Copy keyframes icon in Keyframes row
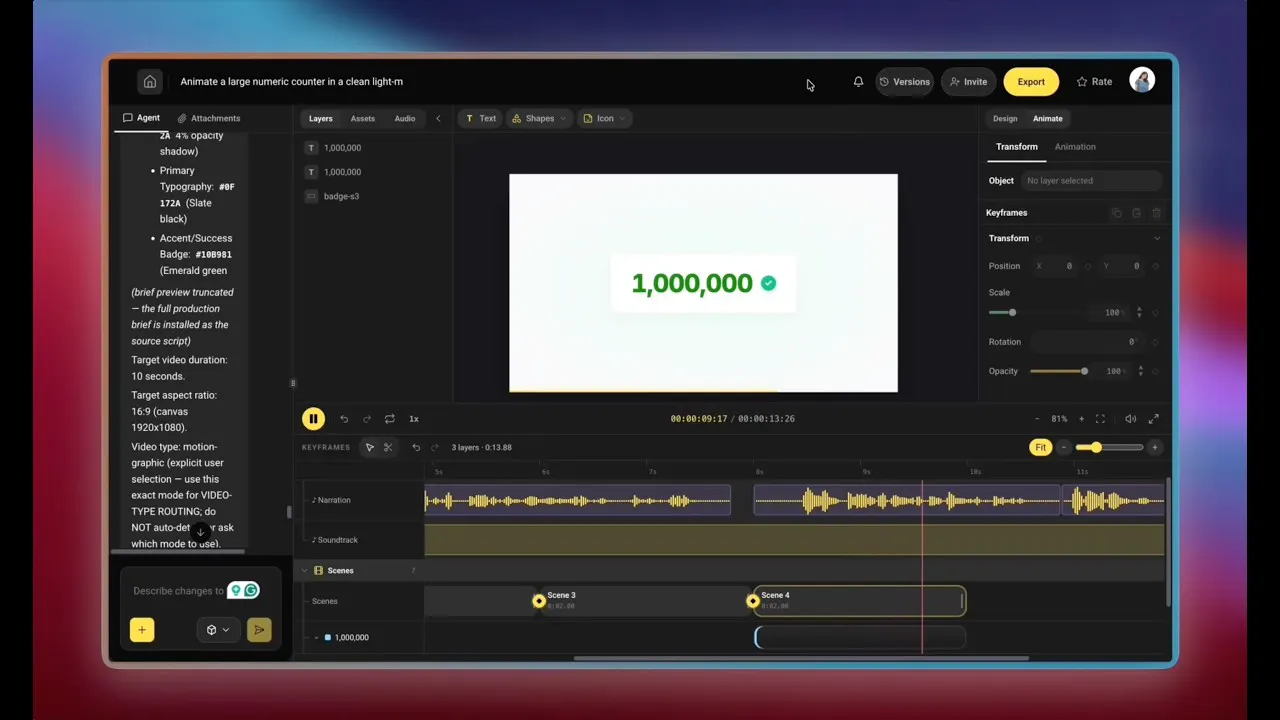The width and height of the screenshot is (1280, 720). [1117, 213]
